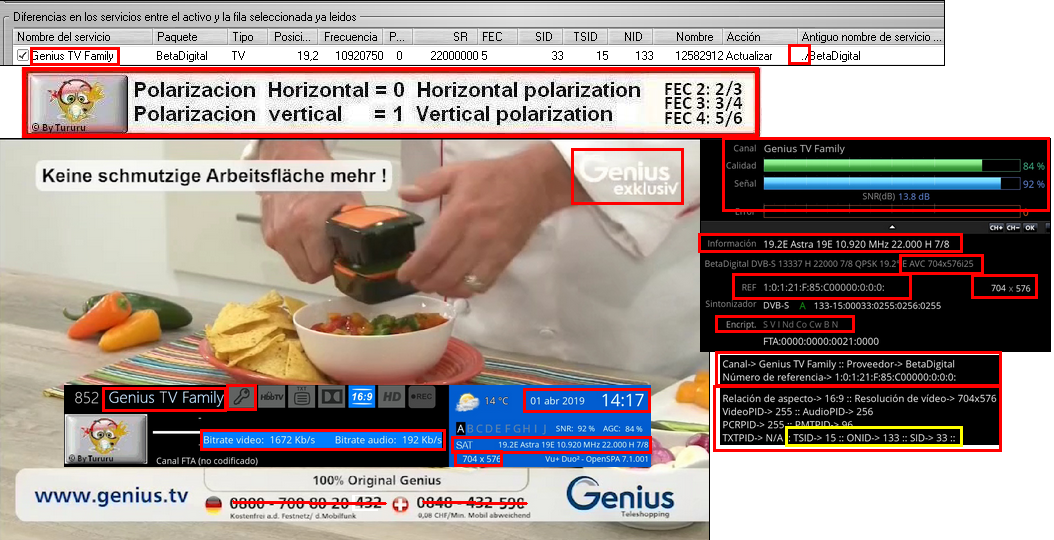Sort by the Frecuencia column header
Viewport: 1054px width, 540px height.
352,37
